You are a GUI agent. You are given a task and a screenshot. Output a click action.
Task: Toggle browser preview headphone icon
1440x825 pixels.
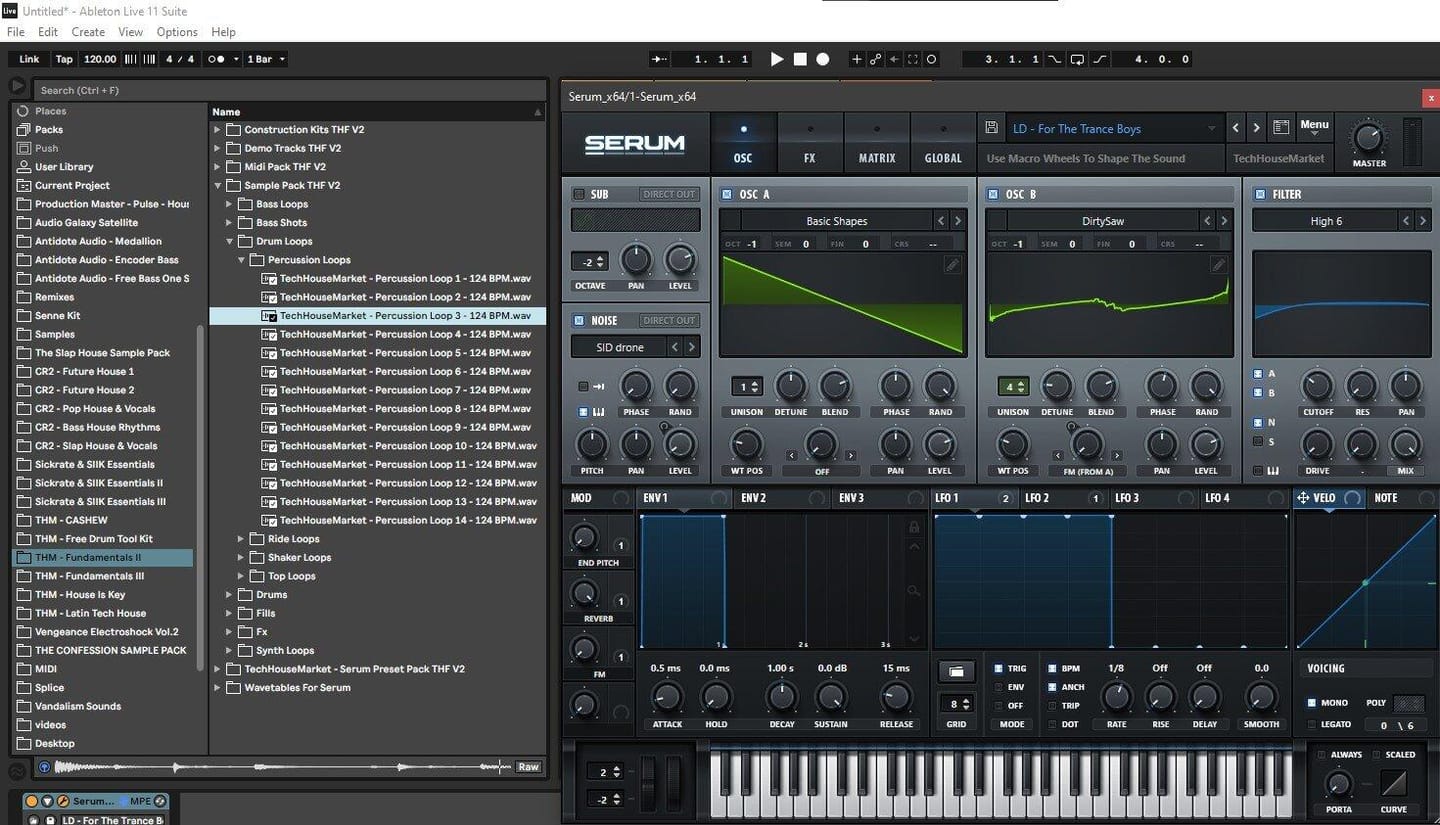pyautogui.click(x=44, y=767)
